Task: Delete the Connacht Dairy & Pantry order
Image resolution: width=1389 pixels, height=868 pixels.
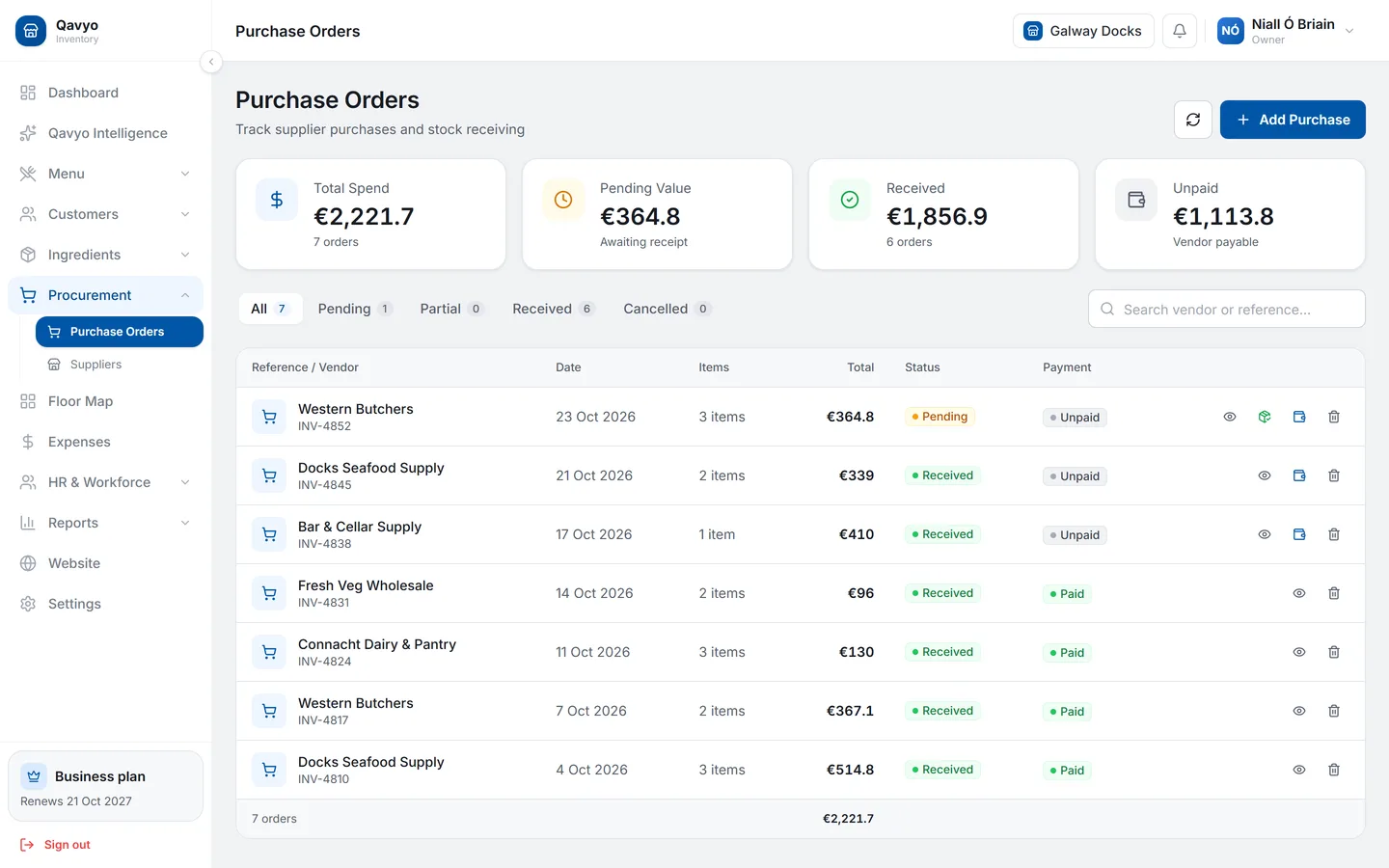Action: point(1334,652)
